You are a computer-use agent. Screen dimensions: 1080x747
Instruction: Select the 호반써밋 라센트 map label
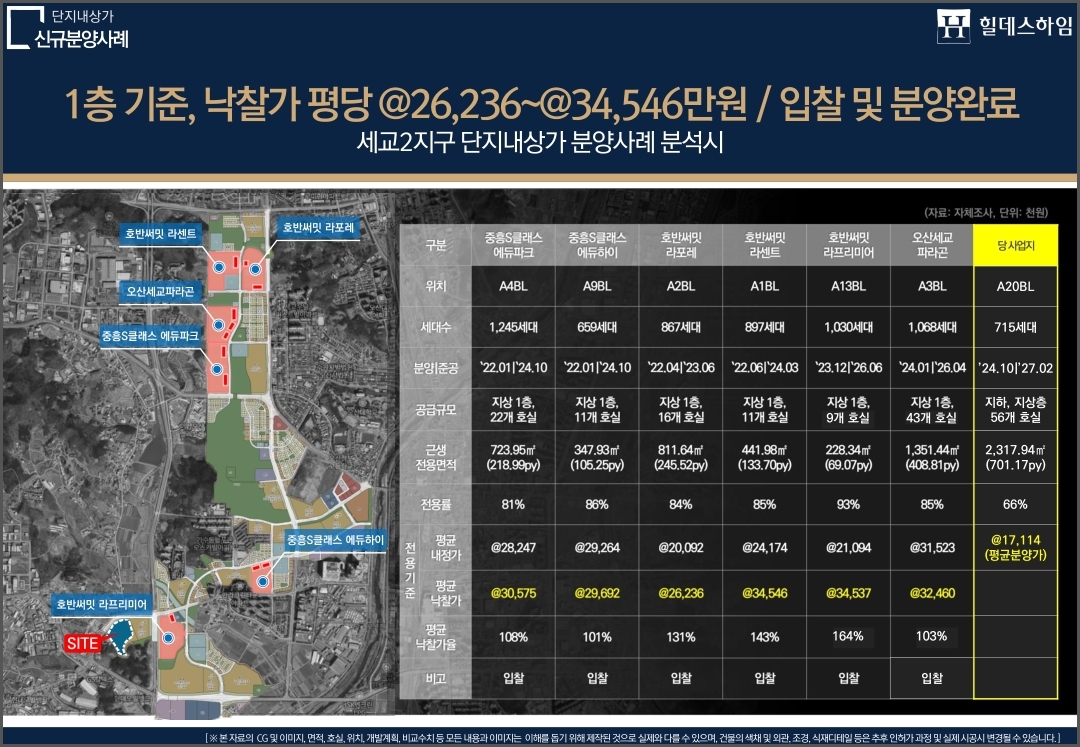[x=160, y=234]
